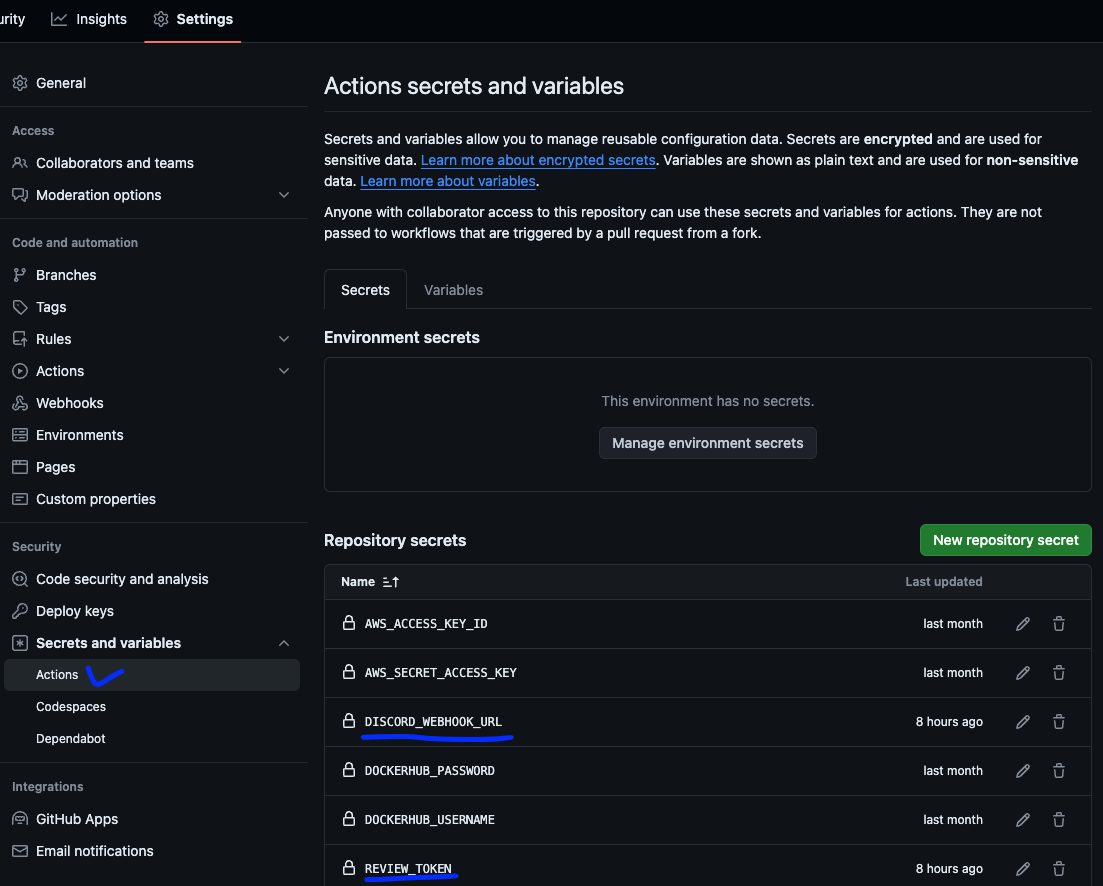This screenshot has height=886, width=1103.
Task: Click the gear icon next to General
Action: 20,83
